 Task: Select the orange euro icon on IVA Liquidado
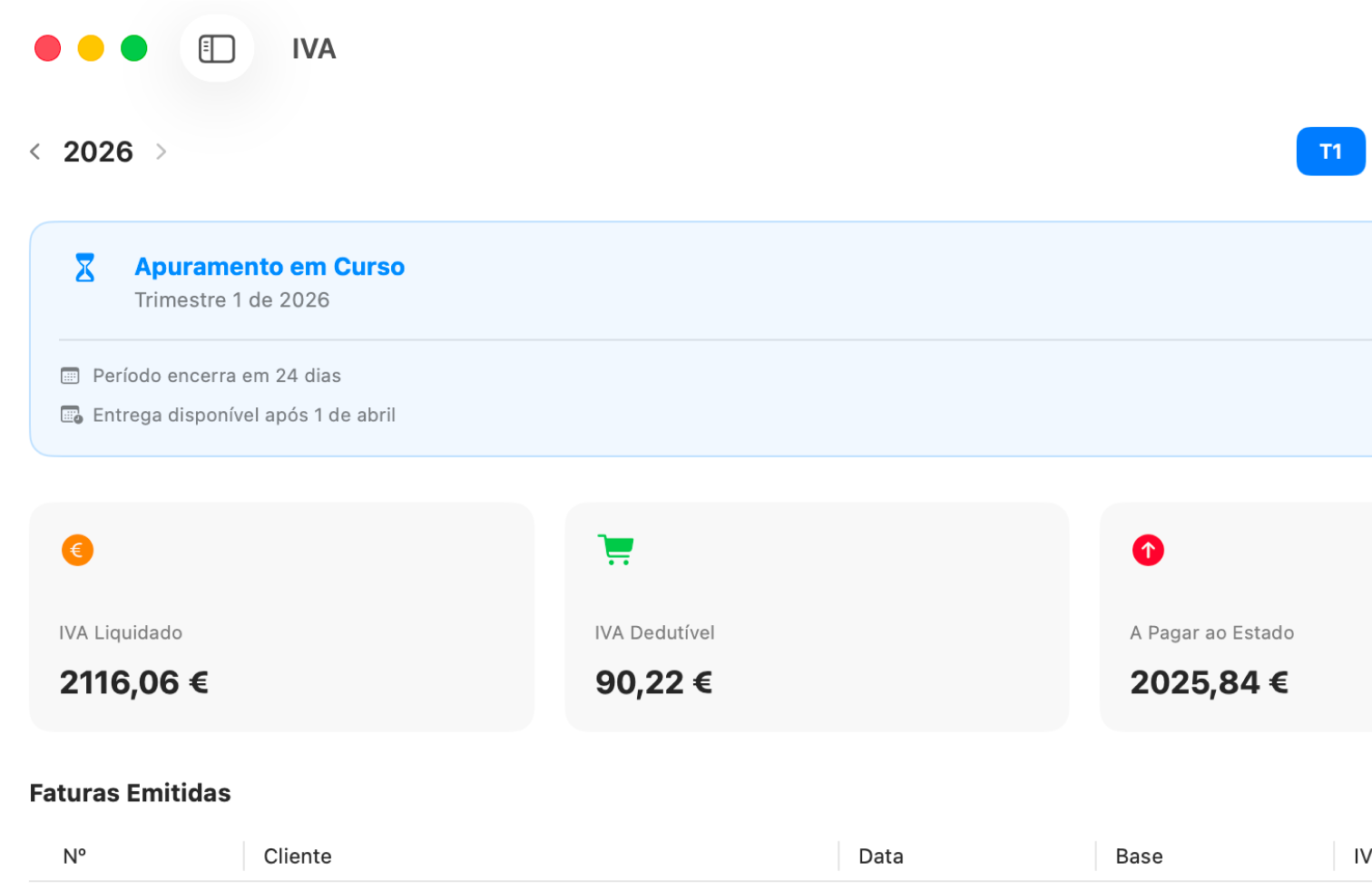click(77, 550)
